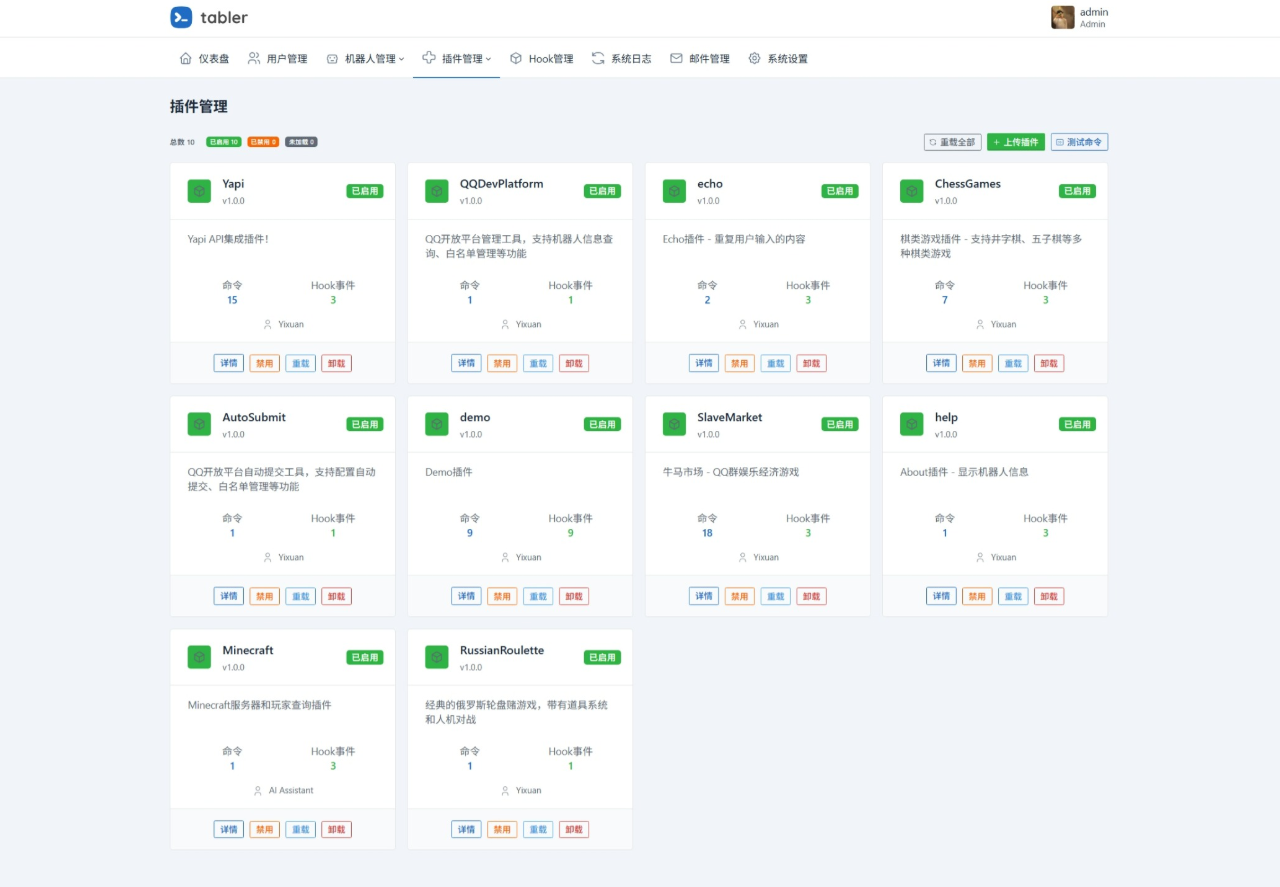
Task: View 详情 for the AutoSubmit plugin
Action: click(x=229, y=596)
